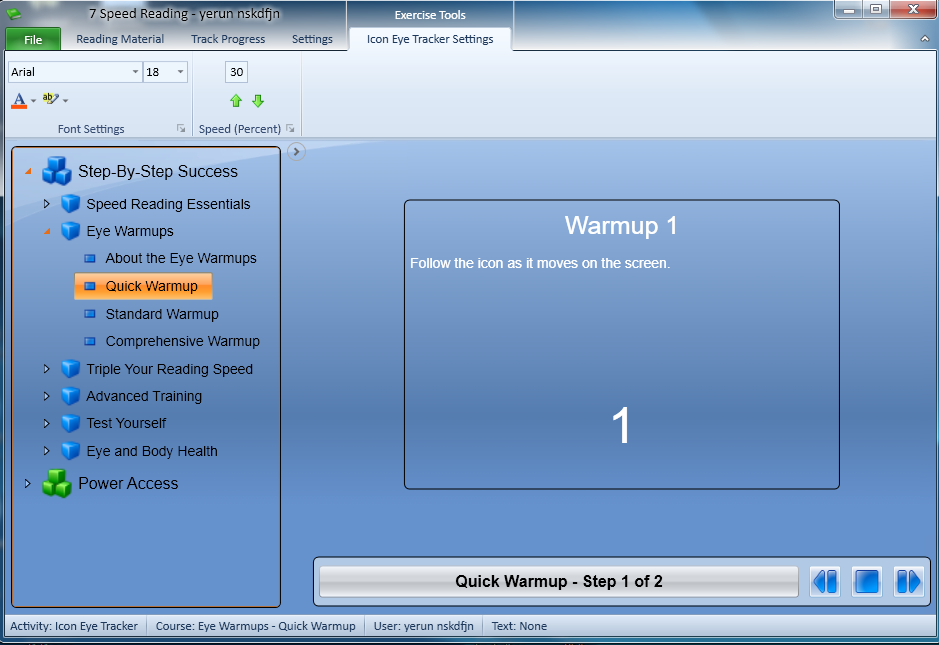Minimize the ribbon with caret icon
The height and width of the screenshot is (645, 939).
point(925,39)
